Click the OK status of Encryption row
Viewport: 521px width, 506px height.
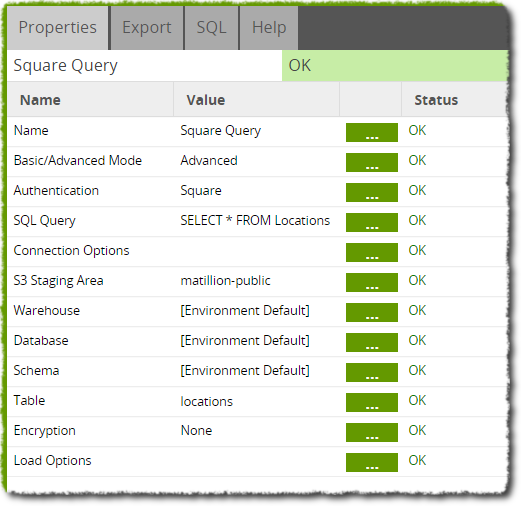pyautogui.click(x=417, y=431)
